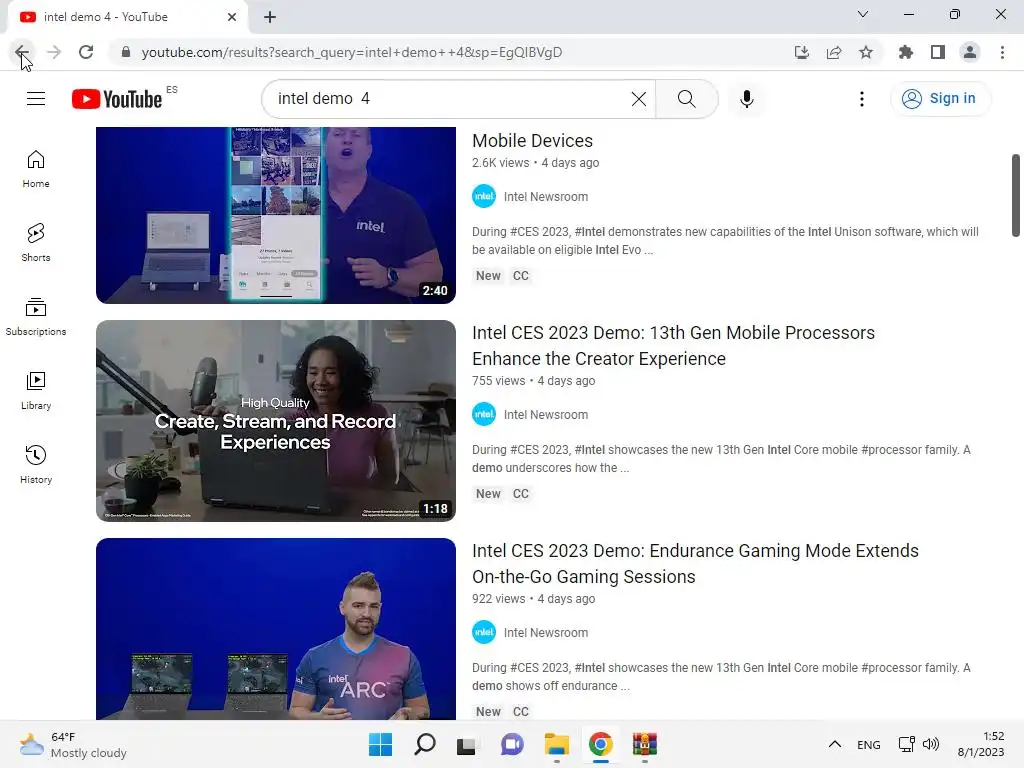
Task: Play the Intel ARC gaming thumbnail
Action: pos(276,629)
